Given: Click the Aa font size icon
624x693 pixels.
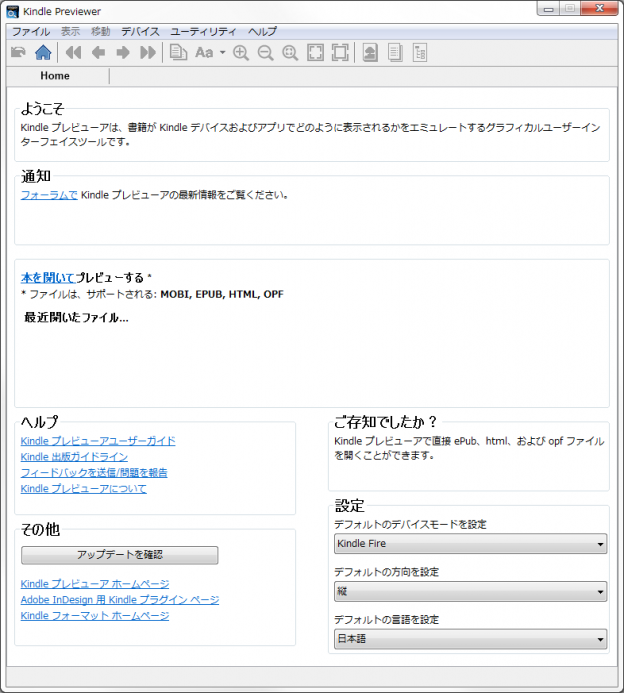Looking at the screenshot, I should [204, 53].
